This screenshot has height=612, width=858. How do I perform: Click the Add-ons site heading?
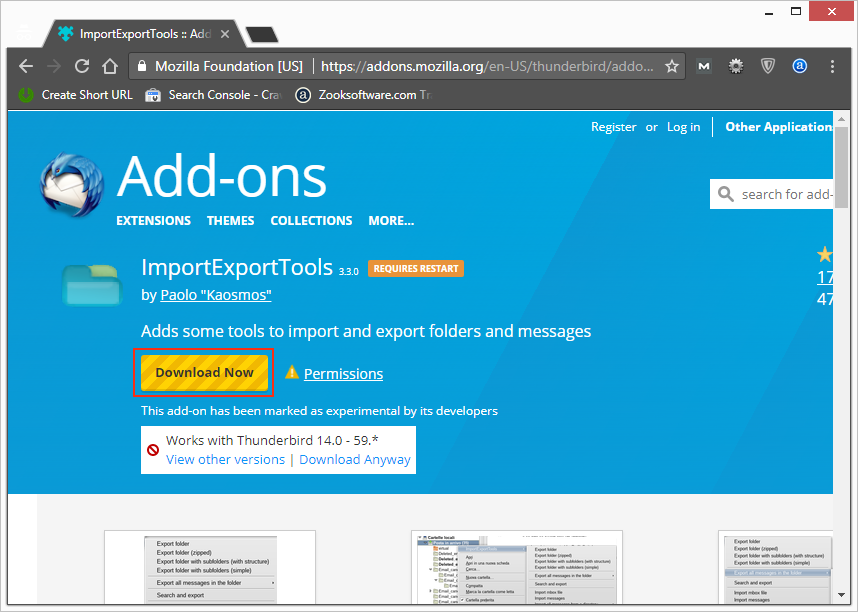(x=222, y=176)
